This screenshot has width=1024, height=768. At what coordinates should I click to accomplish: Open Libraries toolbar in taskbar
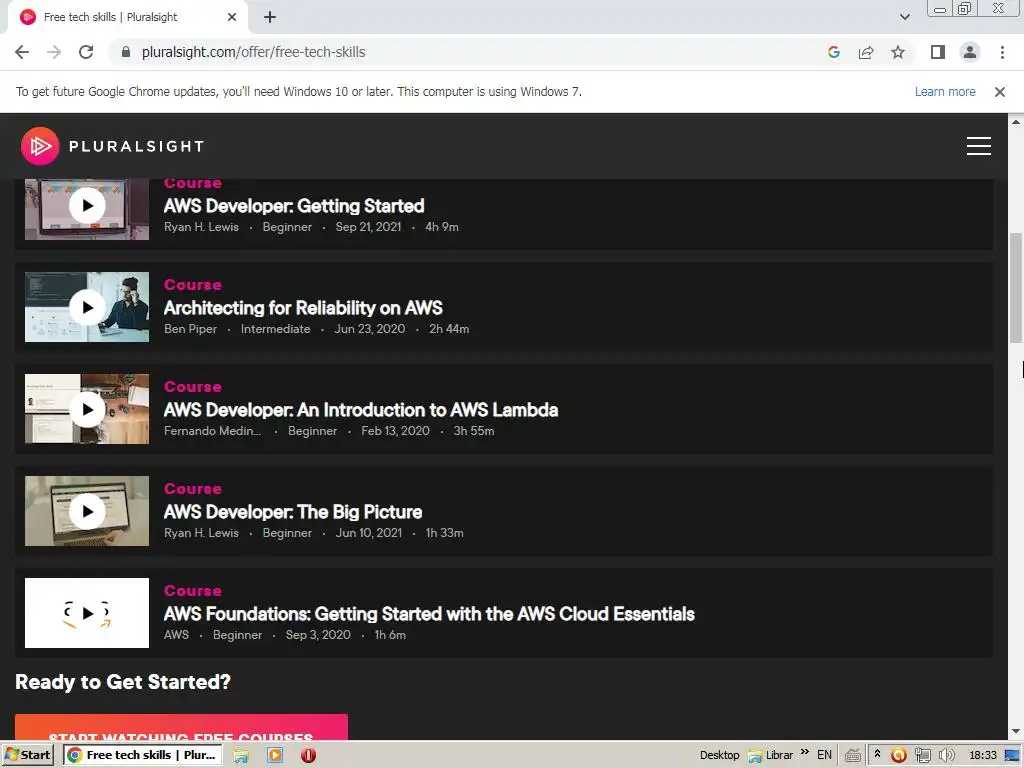pyautogui.click(x=771, y=755)
